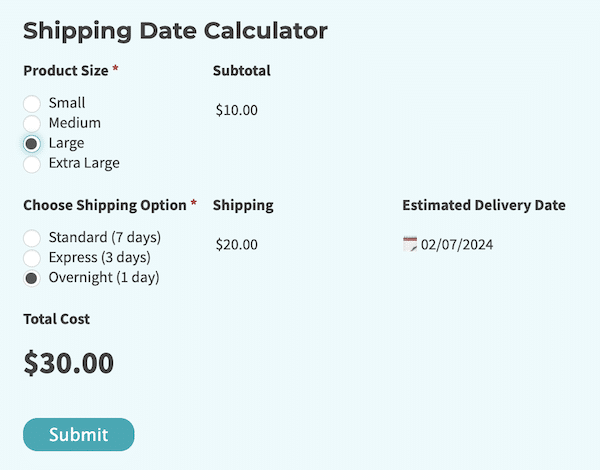Click the calendar icon beside delivery date
This screenshot has width=600, height=470.
(410, 244)
